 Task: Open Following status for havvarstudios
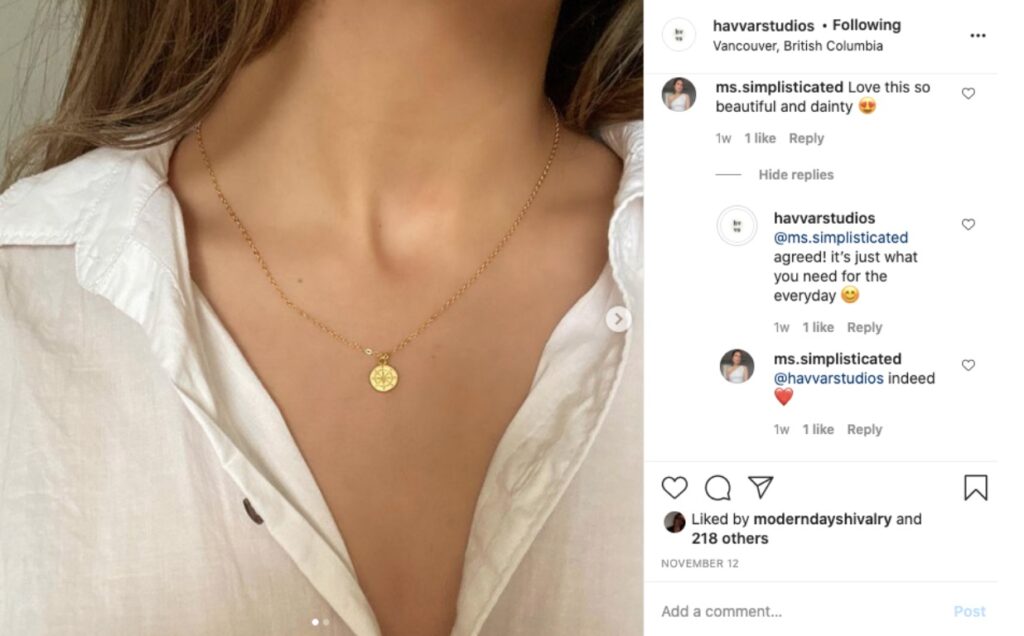click(867, 25)
